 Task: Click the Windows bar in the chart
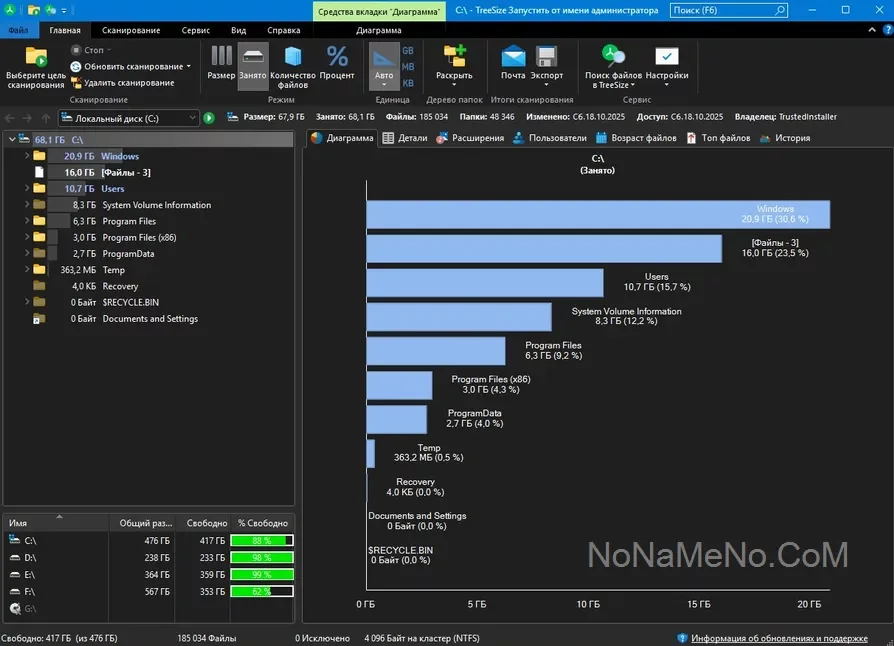(597, 214)
